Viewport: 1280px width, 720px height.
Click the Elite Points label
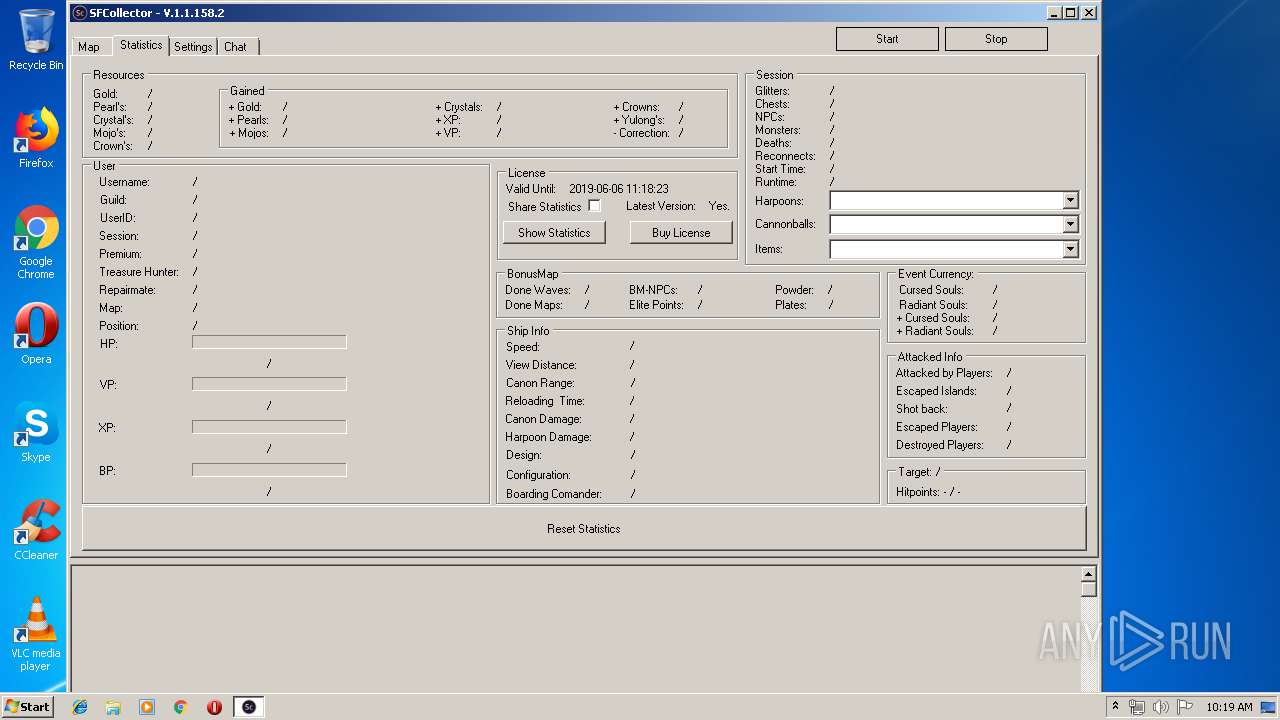tap(656, 305)
